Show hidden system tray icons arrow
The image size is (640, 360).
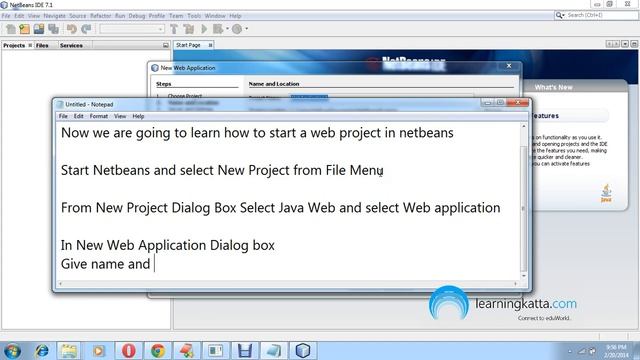(x=569, y=351)
